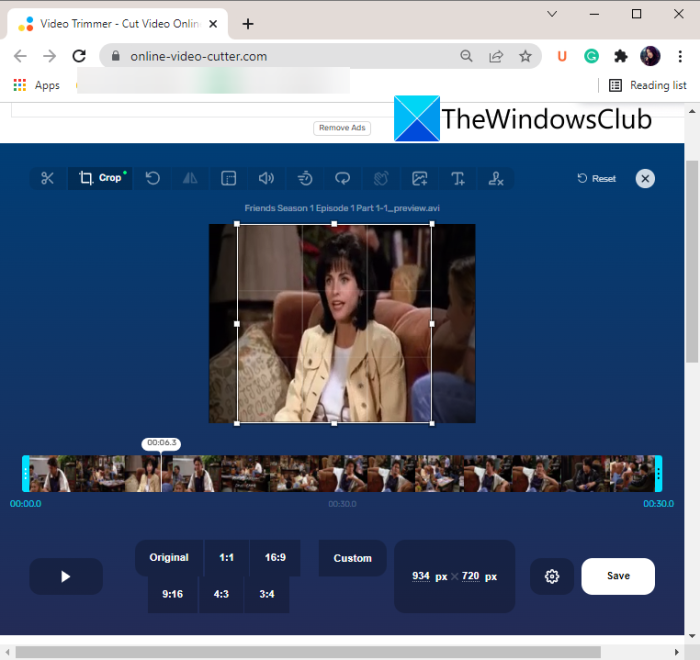
Task: Click the start time 00:00.0 label
Action: point(25,504)
